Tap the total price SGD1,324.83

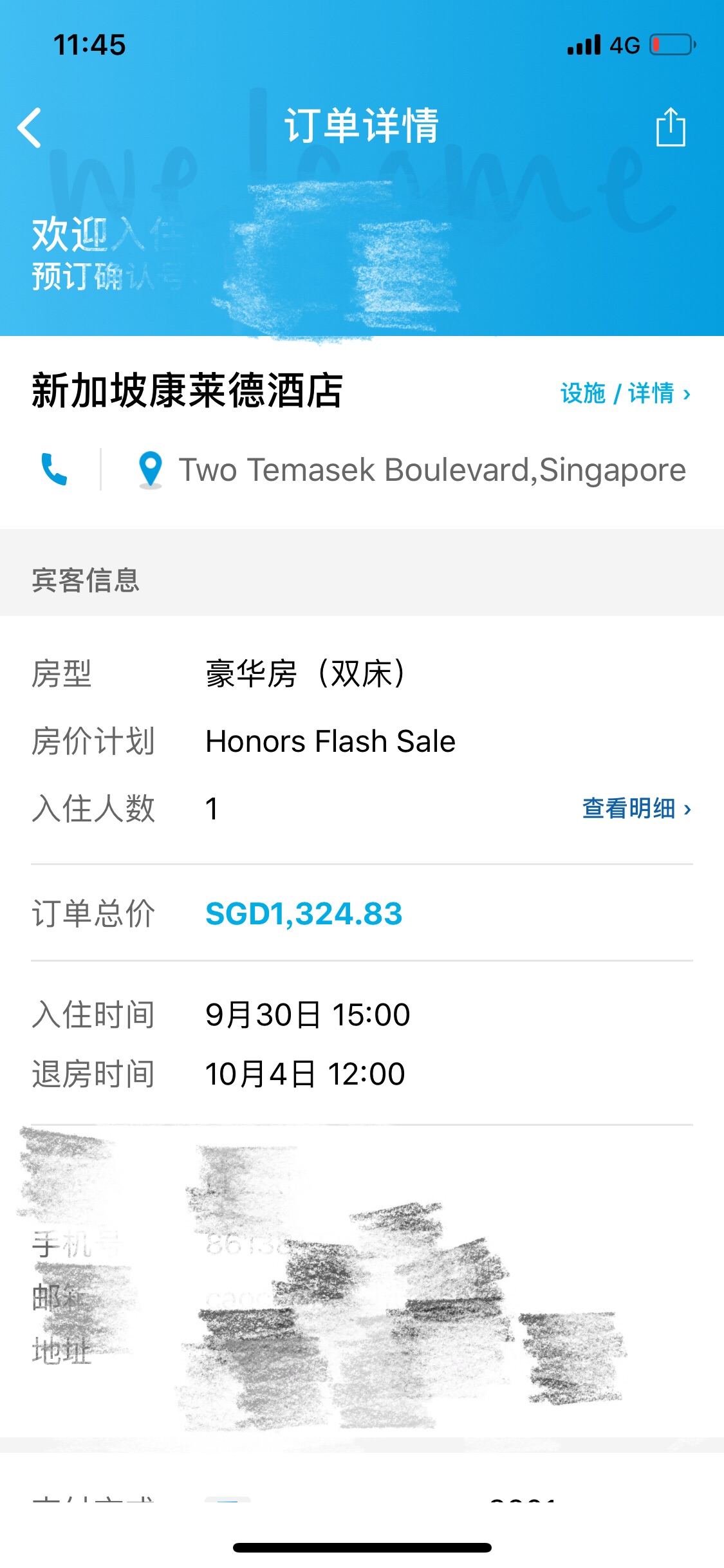(304, 913)
